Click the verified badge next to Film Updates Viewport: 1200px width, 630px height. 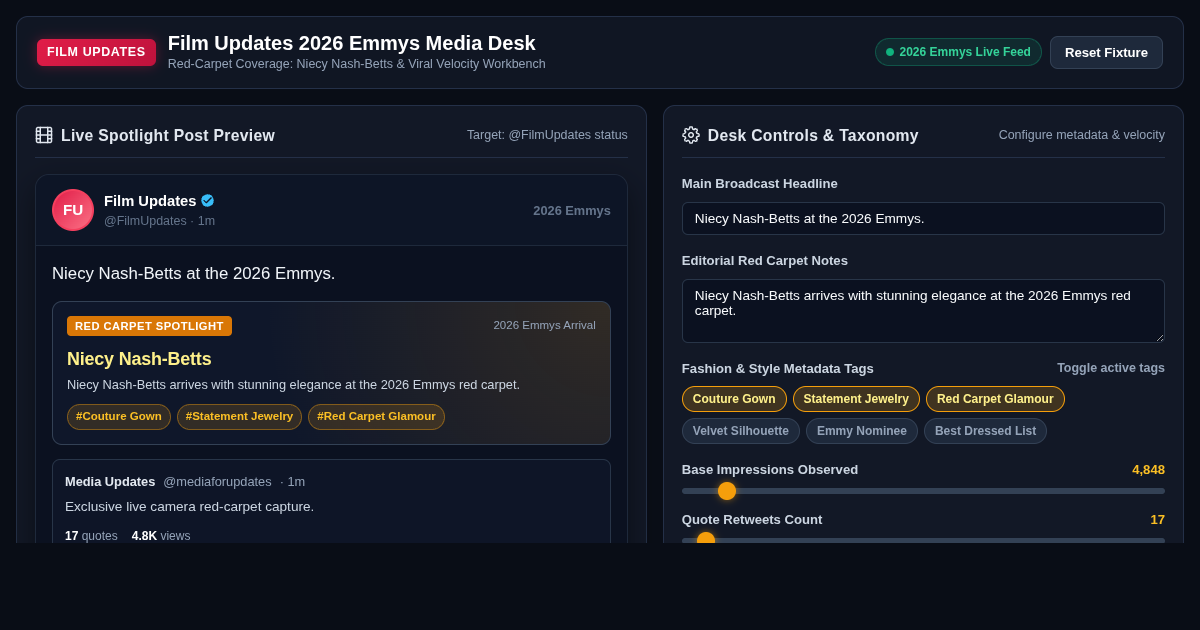[207, 200]
